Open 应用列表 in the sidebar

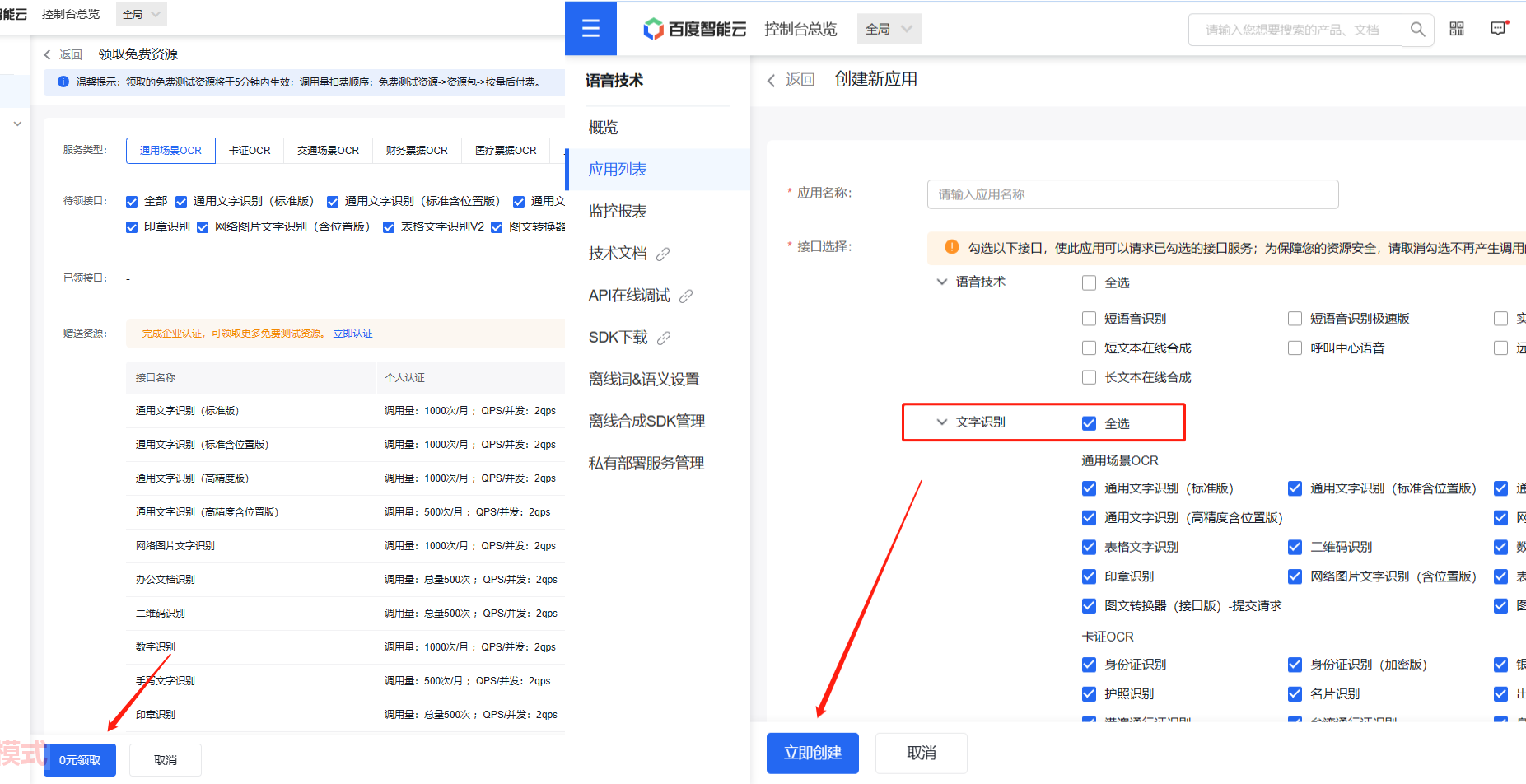point(659,170)
